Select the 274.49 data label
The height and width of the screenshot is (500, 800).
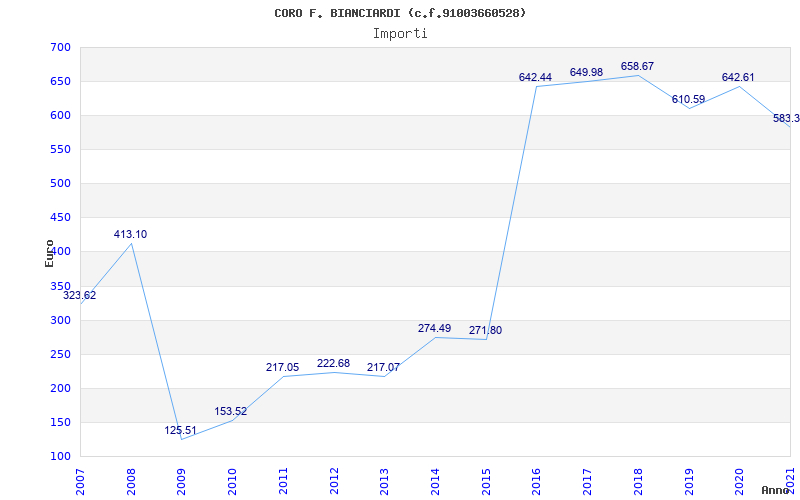pyautogui.click(x=435, y=329)
